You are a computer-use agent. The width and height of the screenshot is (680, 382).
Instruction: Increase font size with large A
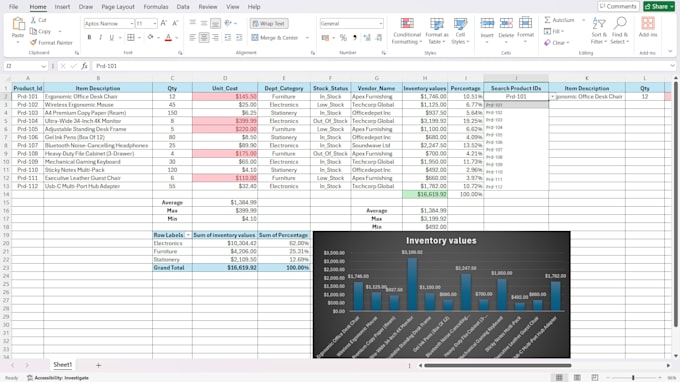click(163, 23)
